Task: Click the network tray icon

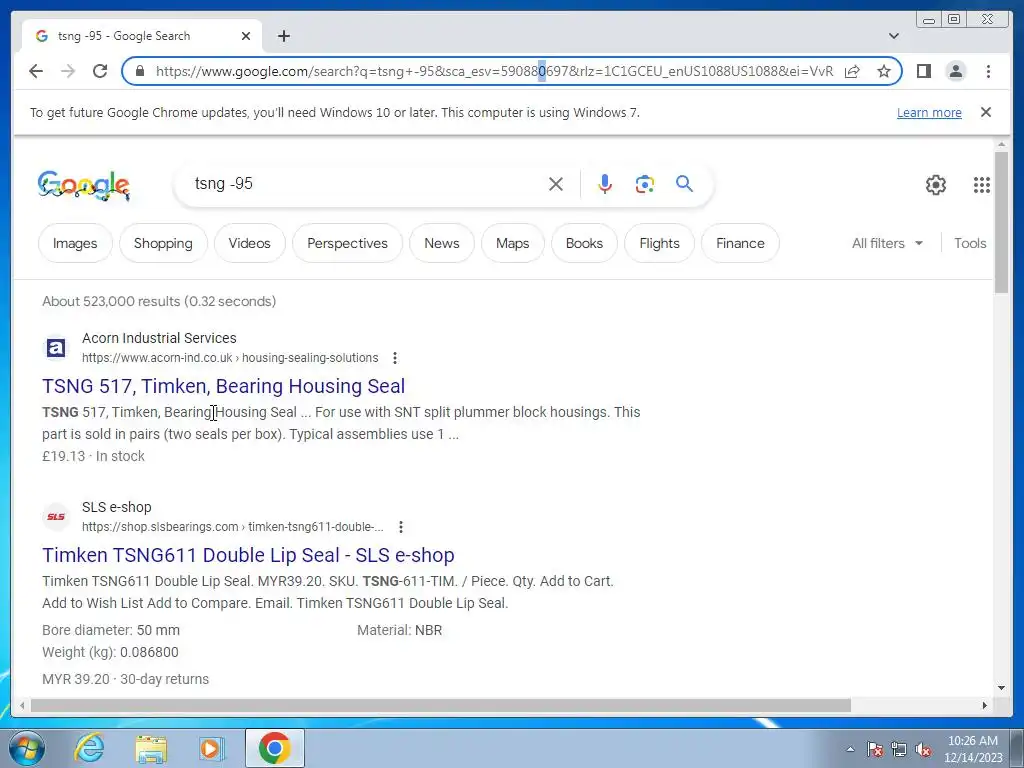Action: tap(899, 749)
